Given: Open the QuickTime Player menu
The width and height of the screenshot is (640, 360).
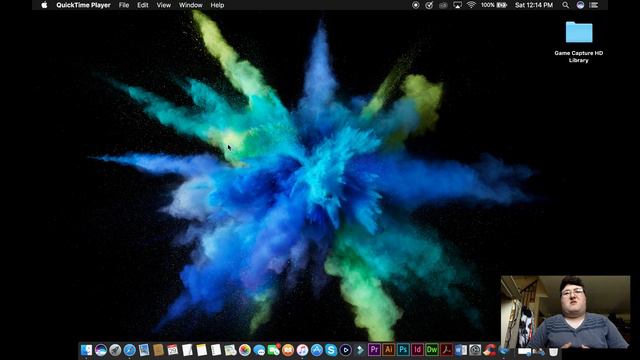Looking at the screenshot, I should [83, 5].
